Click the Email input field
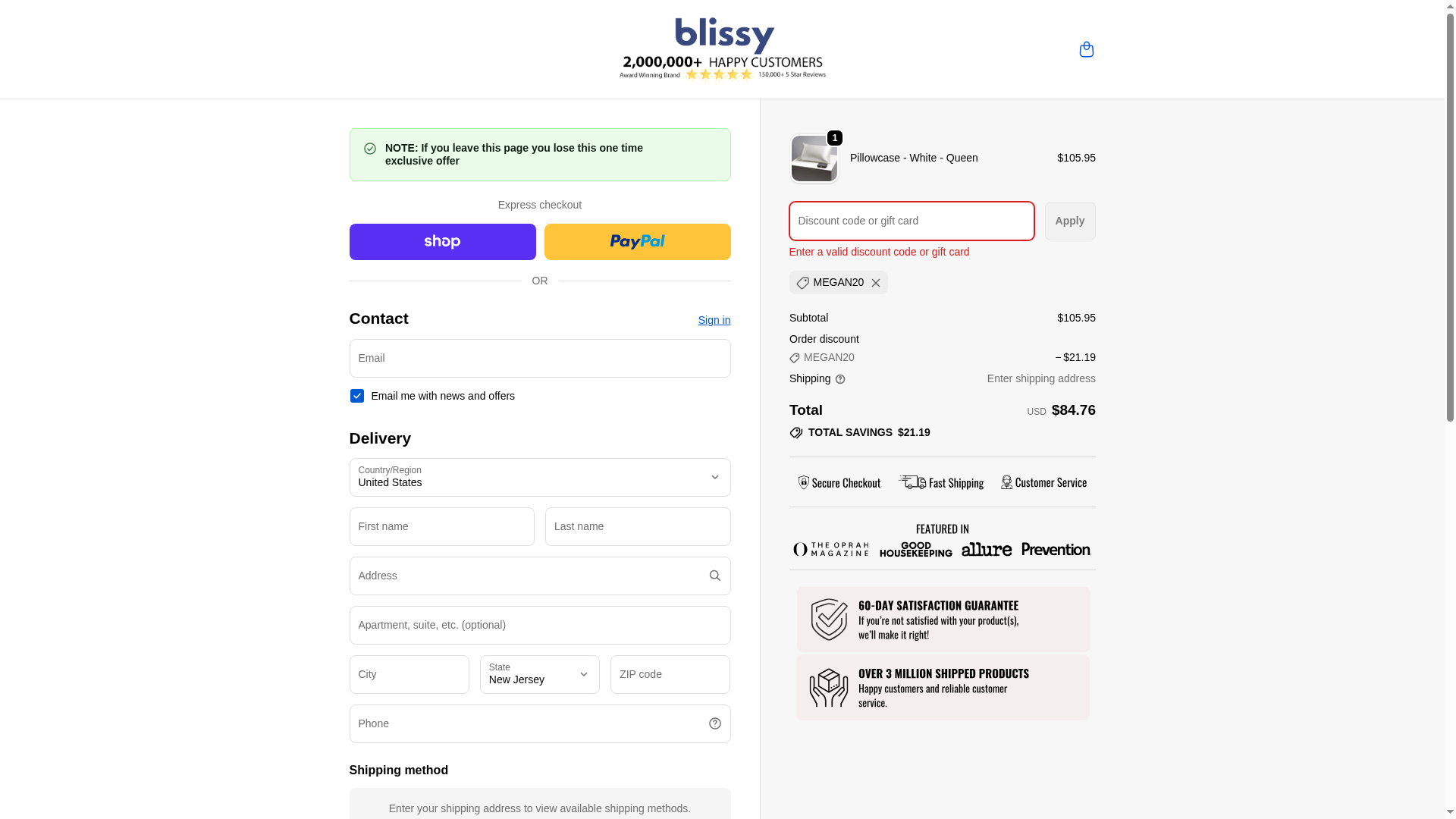 click(539, 358)
